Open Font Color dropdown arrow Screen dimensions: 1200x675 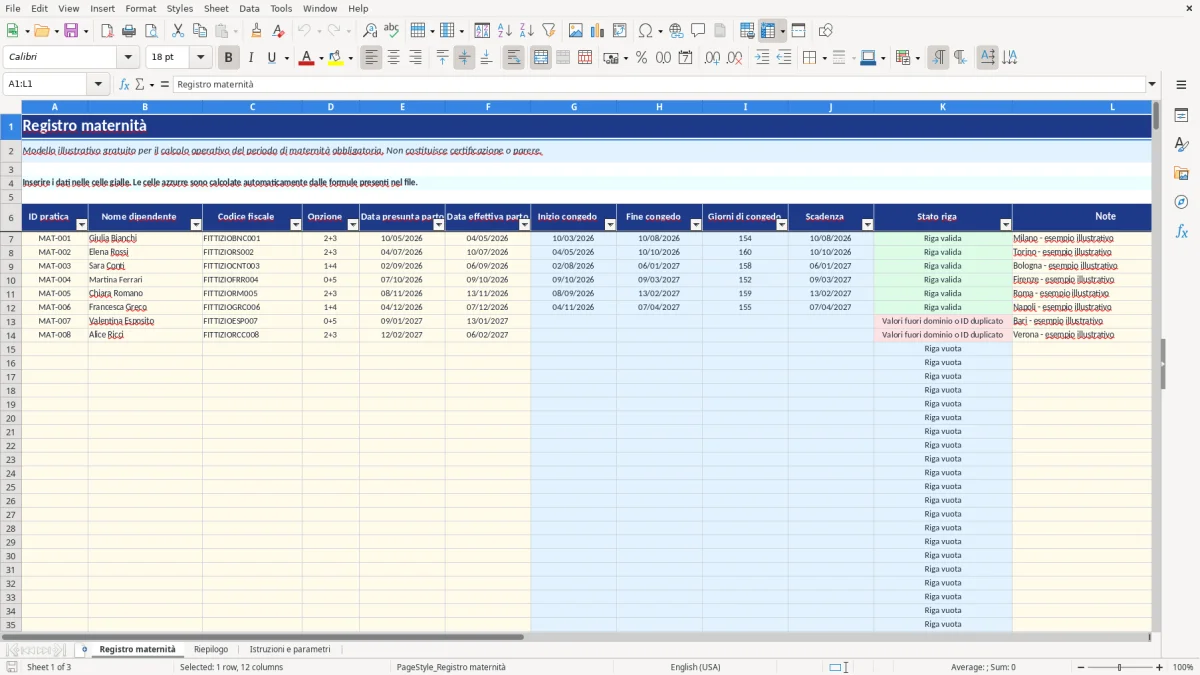coord(320,58)
